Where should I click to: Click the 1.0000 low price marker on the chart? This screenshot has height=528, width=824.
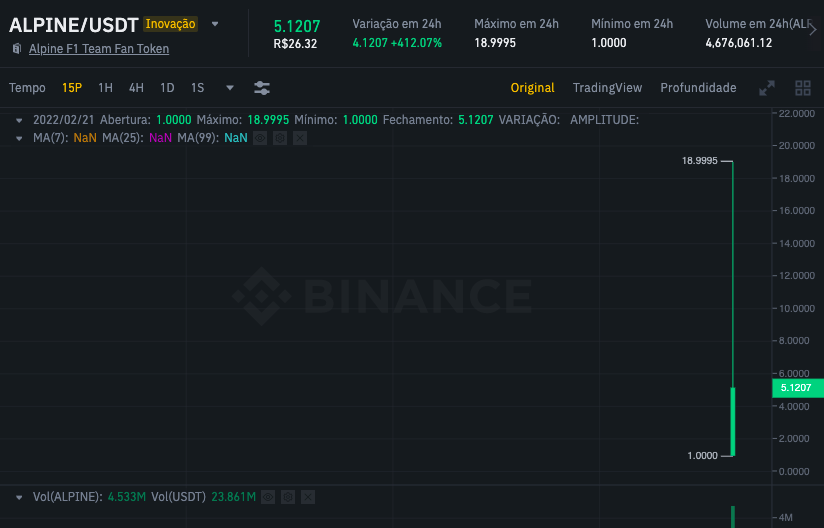703,455
